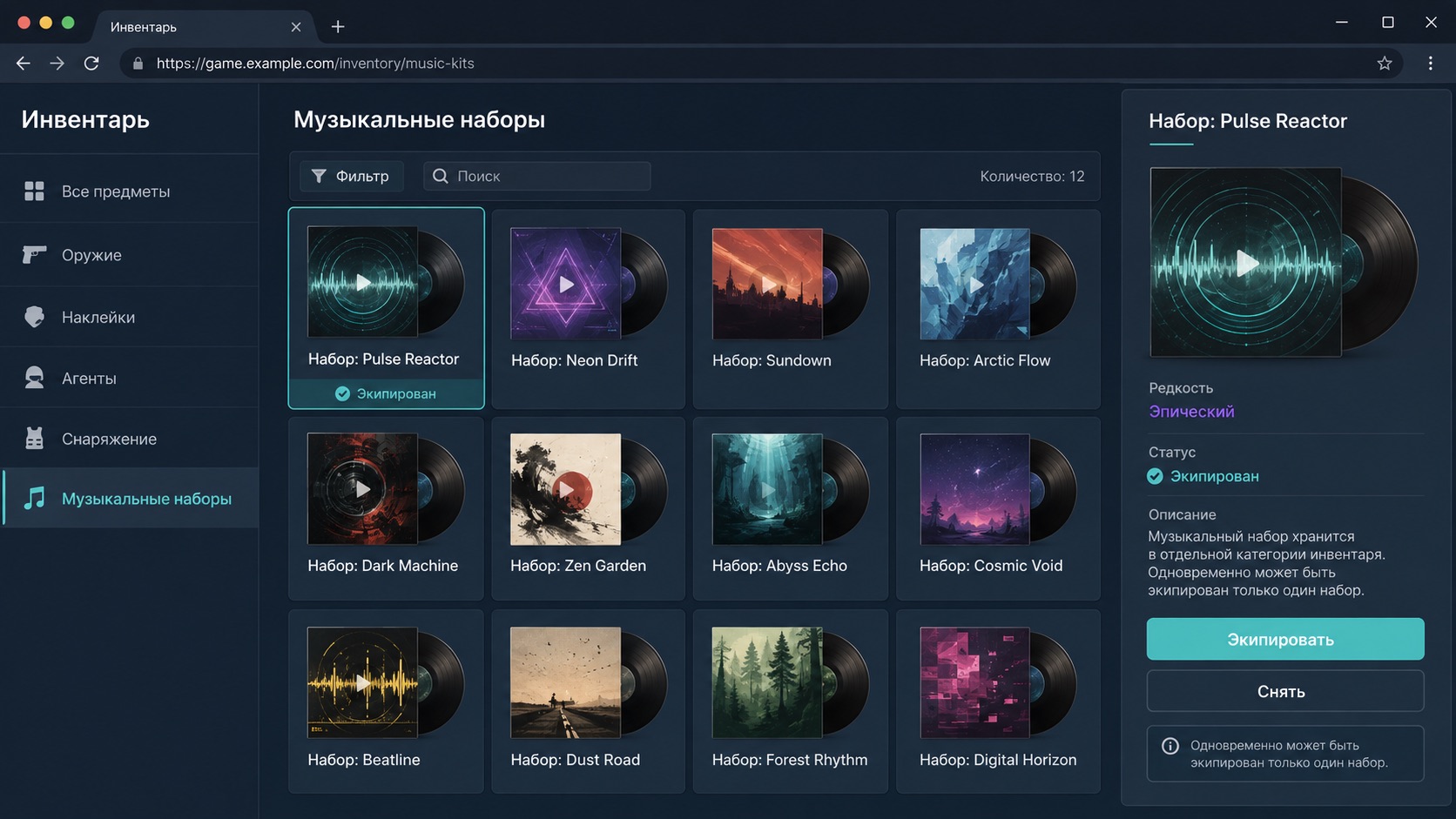Play the Pulse Reactor kit preview in grid
Viewport: 1456px width, 819px height.
[363, 282]
